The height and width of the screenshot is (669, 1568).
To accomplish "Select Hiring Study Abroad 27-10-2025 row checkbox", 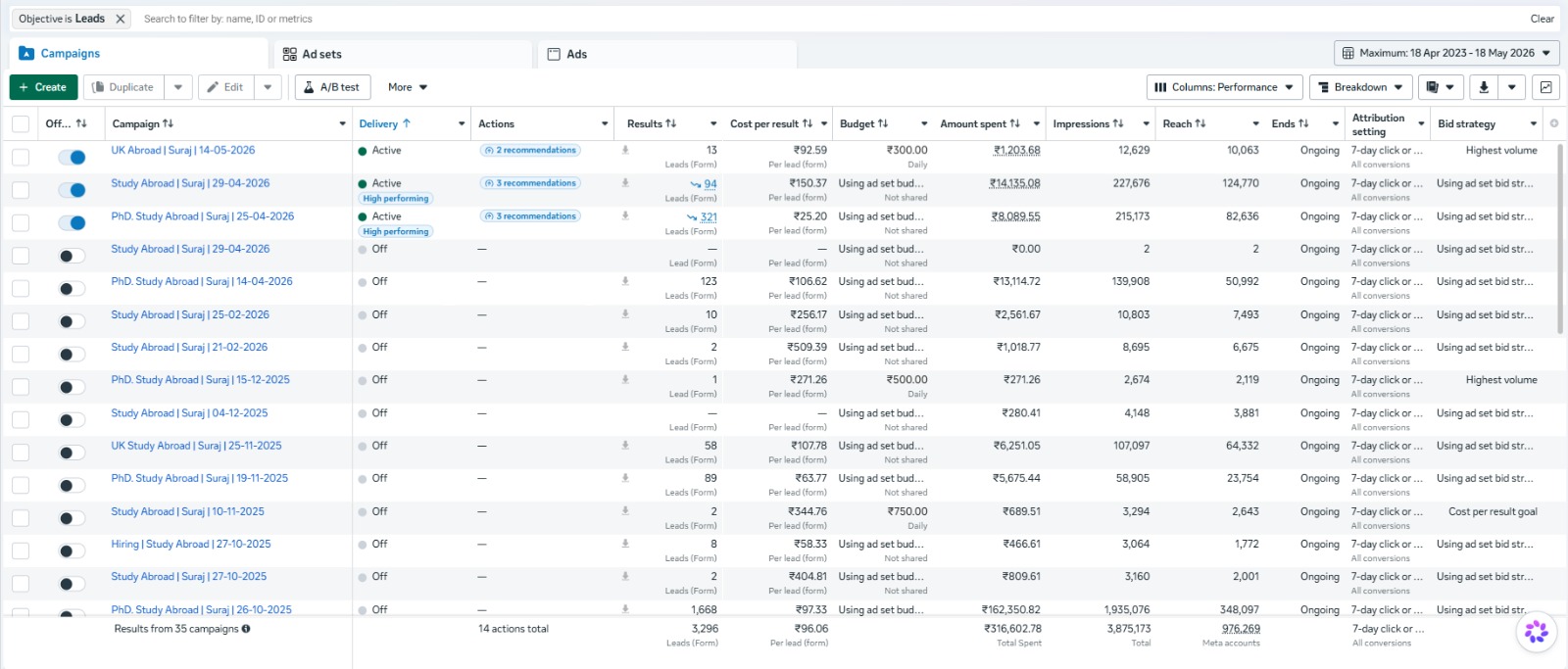I will point(20,550).
